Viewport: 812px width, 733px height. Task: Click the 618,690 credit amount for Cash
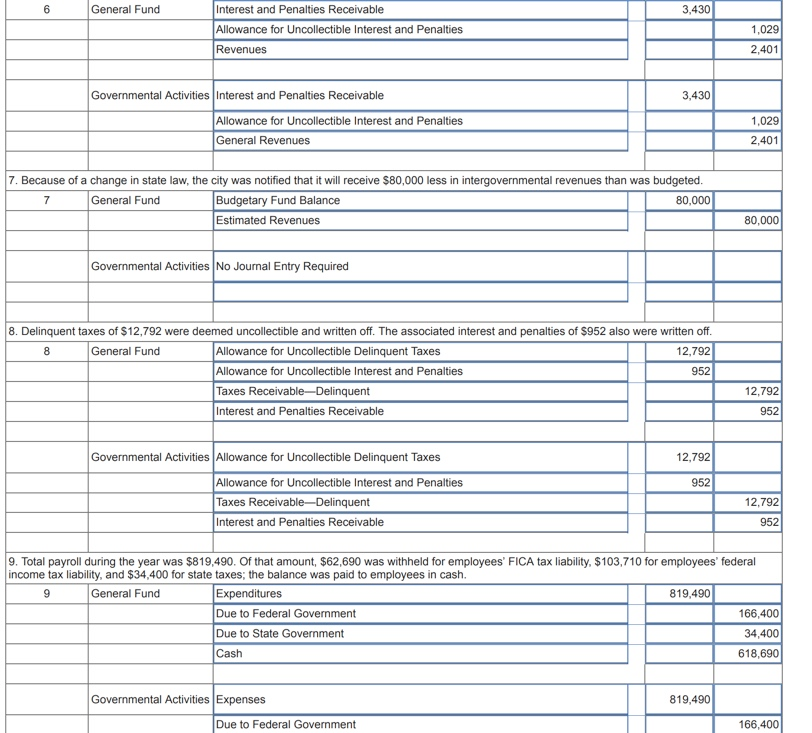(x=747, y=654)
